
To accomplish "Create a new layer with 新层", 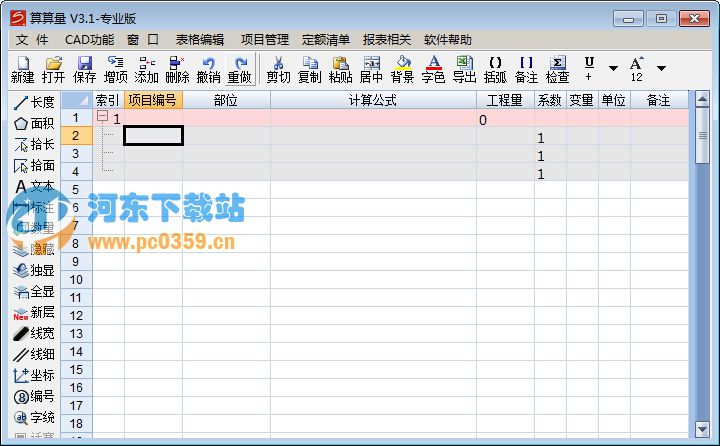I will [x=34, y=312].
